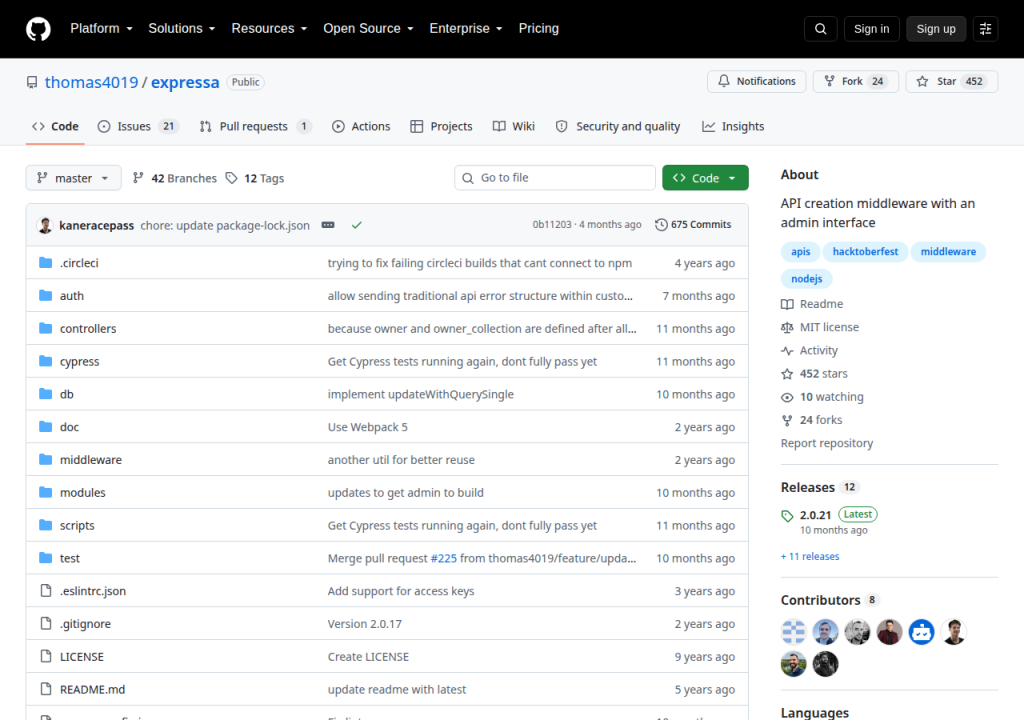Select the apis topic tag
This screenshot has height=720, width=1024.
801,252
